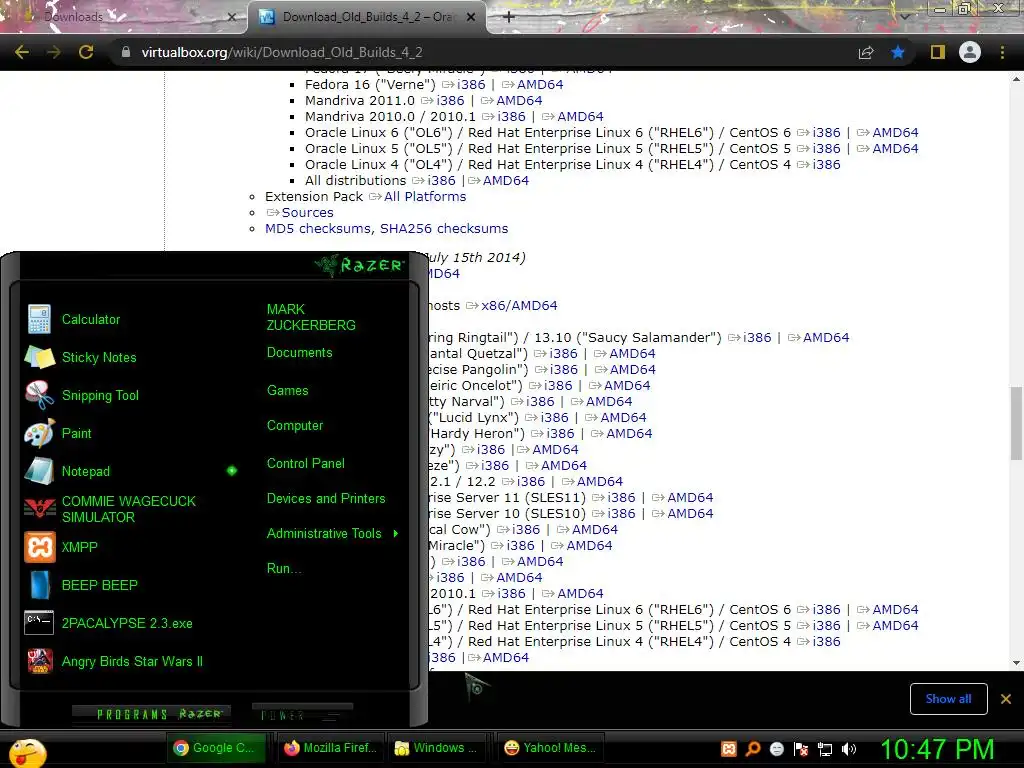Open the MD5 checksums link
This screenshot has height=768, width=1024.
(x=318, y=229)
